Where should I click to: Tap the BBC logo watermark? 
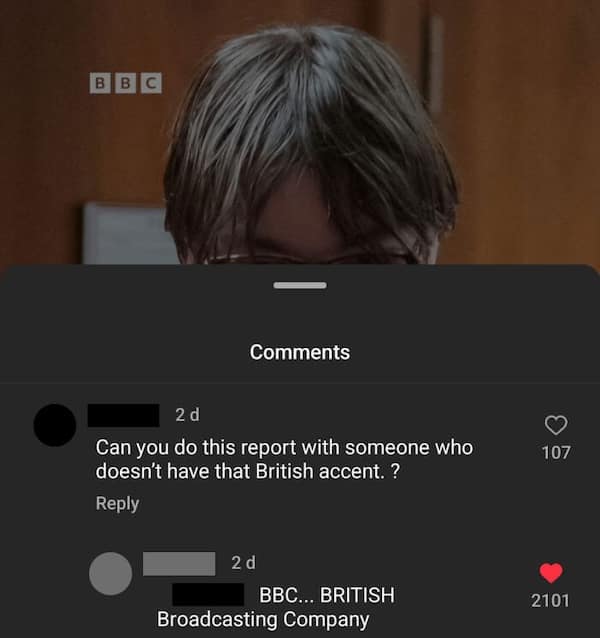(x=126, y=83)
